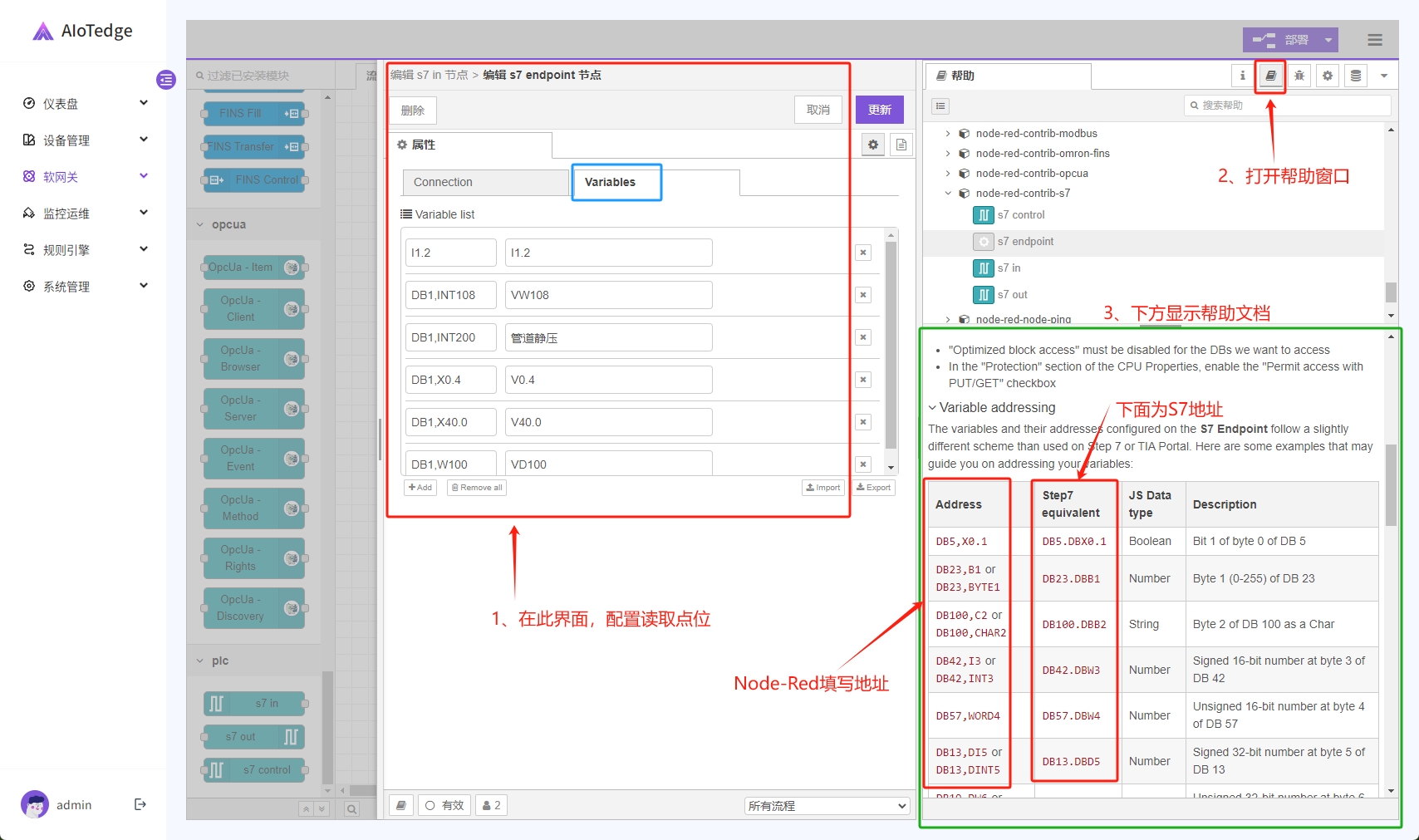The width and height of the screenshot is (1419, 840).
Task: Click the Remove all button
Action: pyautogui.click(x=477, y=488)
